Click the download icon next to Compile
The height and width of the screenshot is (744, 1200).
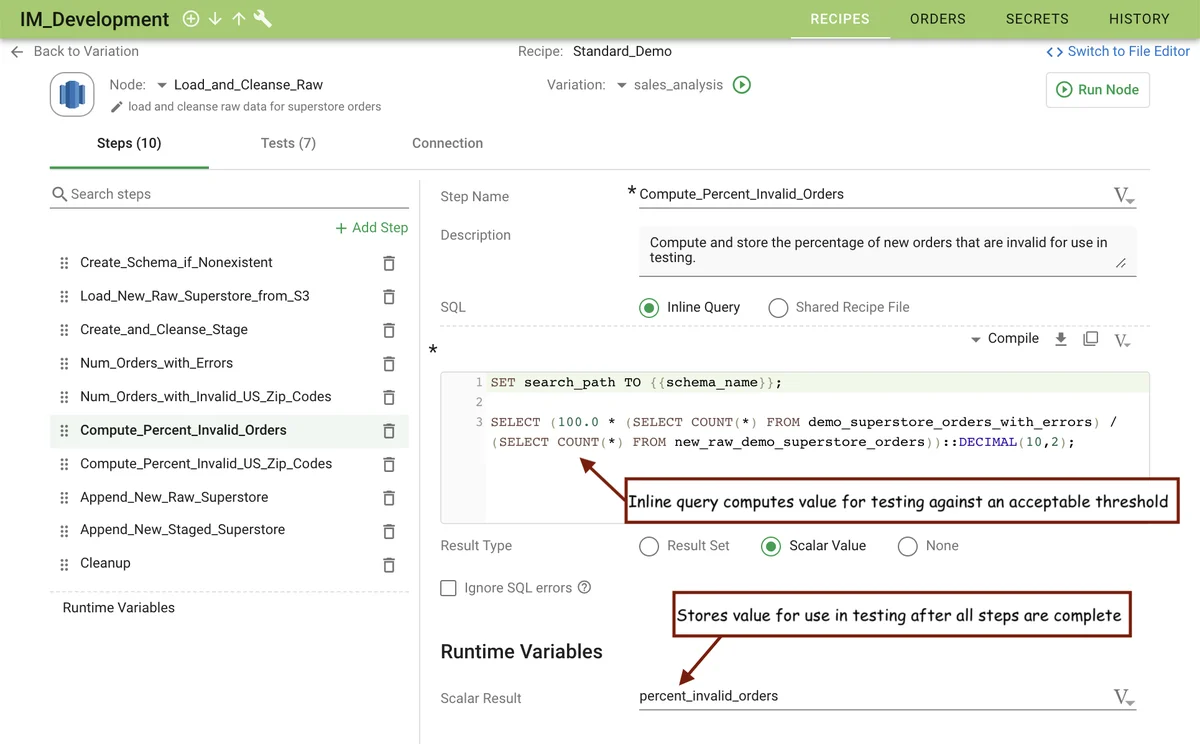[x=1061, y=339]
